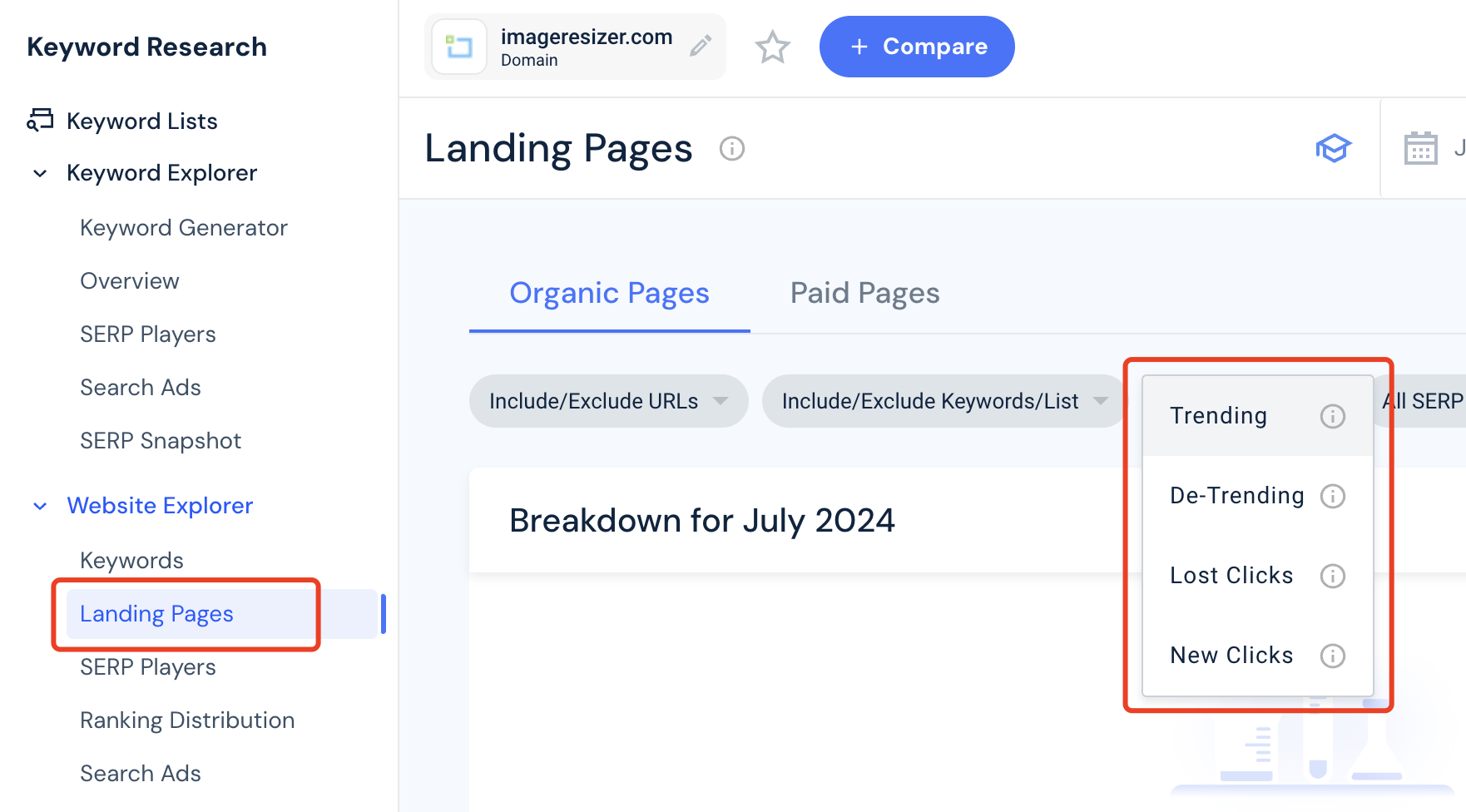Viewport: 1466px width, 812px height.
Task: Select New Clicks from the dropdown menu
Action: [1258, 656]
